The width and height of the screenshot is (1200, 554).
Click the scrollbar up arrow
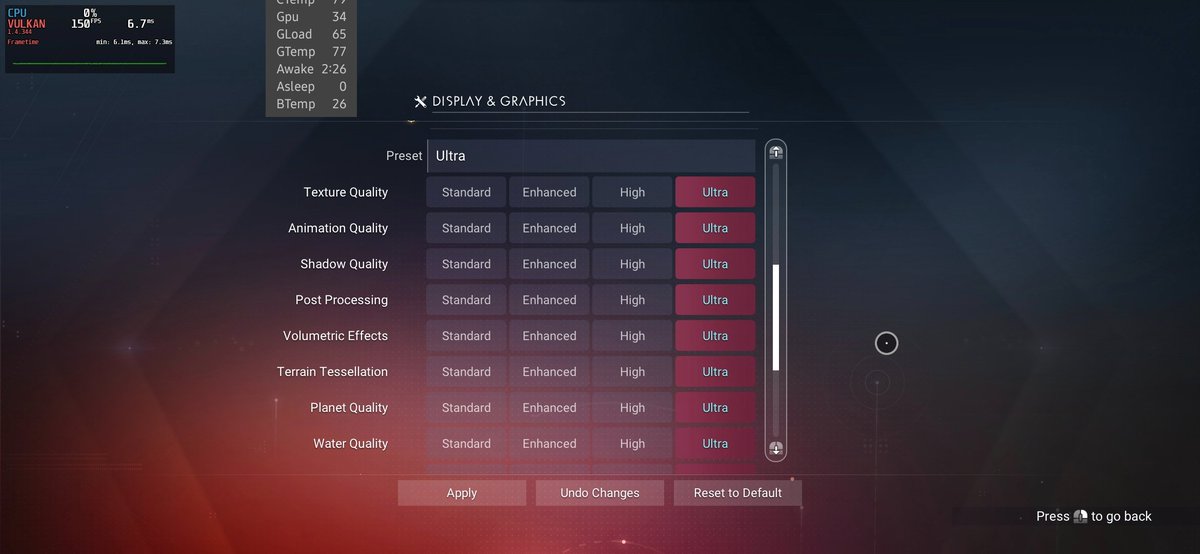776,152
